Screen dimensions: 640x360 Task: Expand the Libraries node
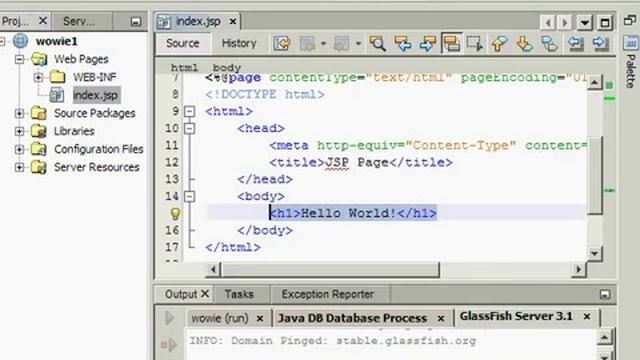pos(19,131)
